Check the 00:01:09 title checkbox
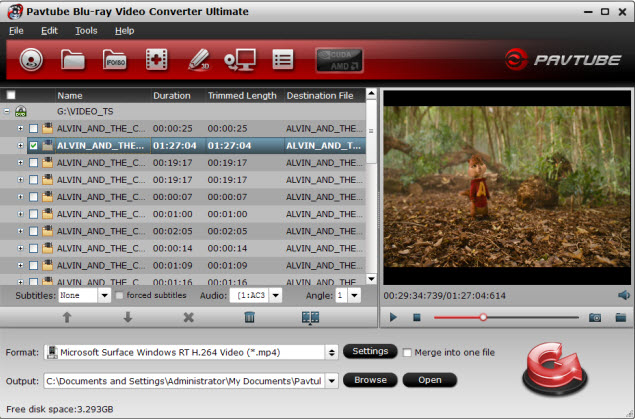 pos(34,266)
